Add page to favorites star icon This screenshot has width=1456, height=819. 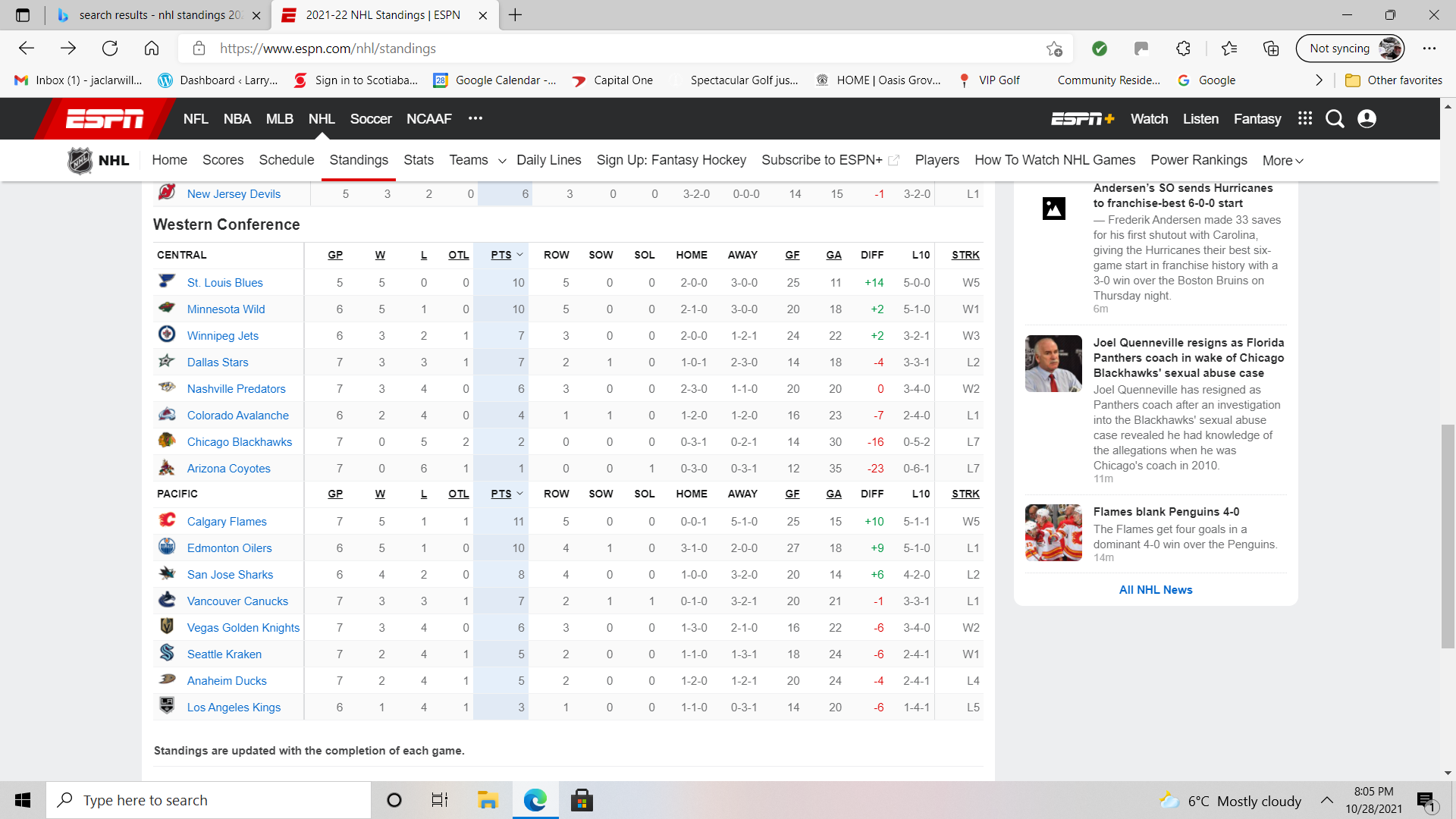coord(1054,49)
